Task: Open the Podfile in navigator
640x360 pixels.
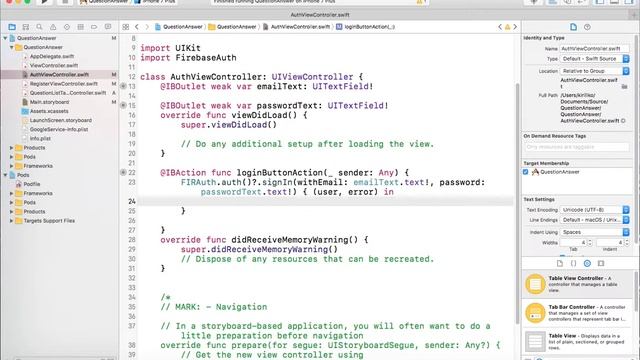Action: pyautogui.click(x=32, y=184)
